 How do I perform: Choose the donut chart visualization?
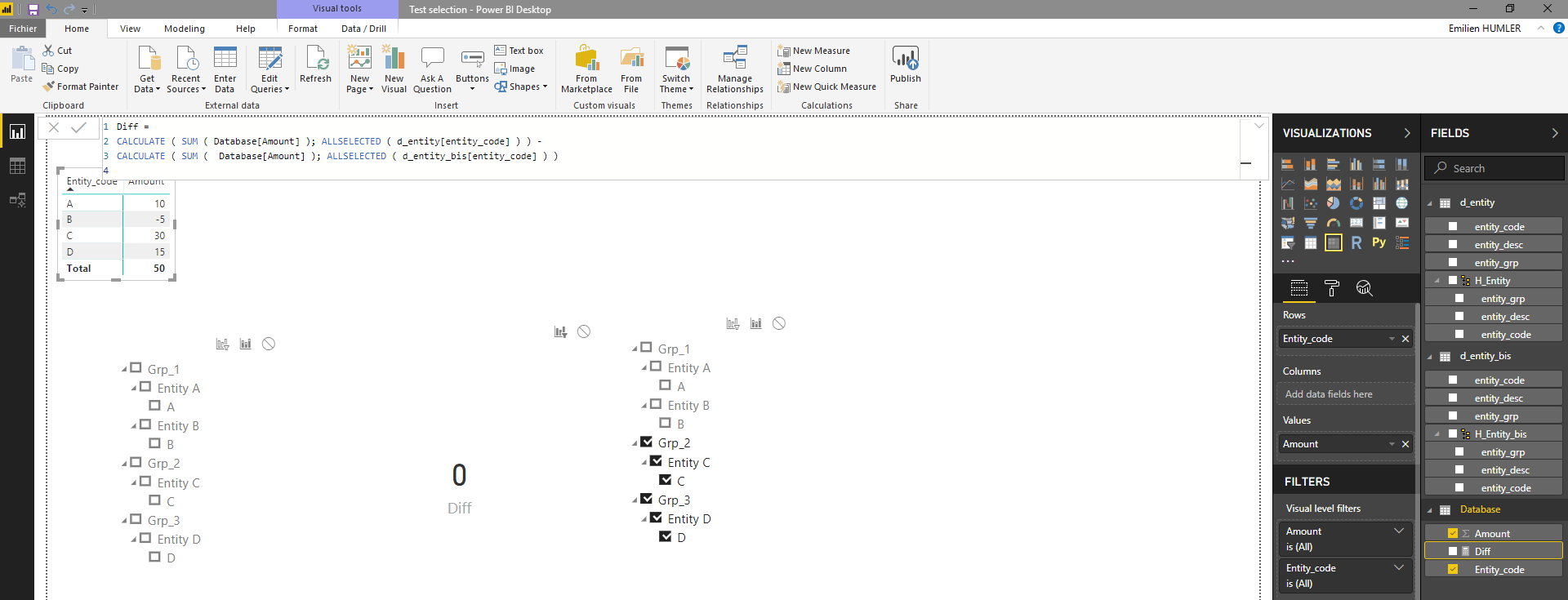click(x=1356, y=203)
